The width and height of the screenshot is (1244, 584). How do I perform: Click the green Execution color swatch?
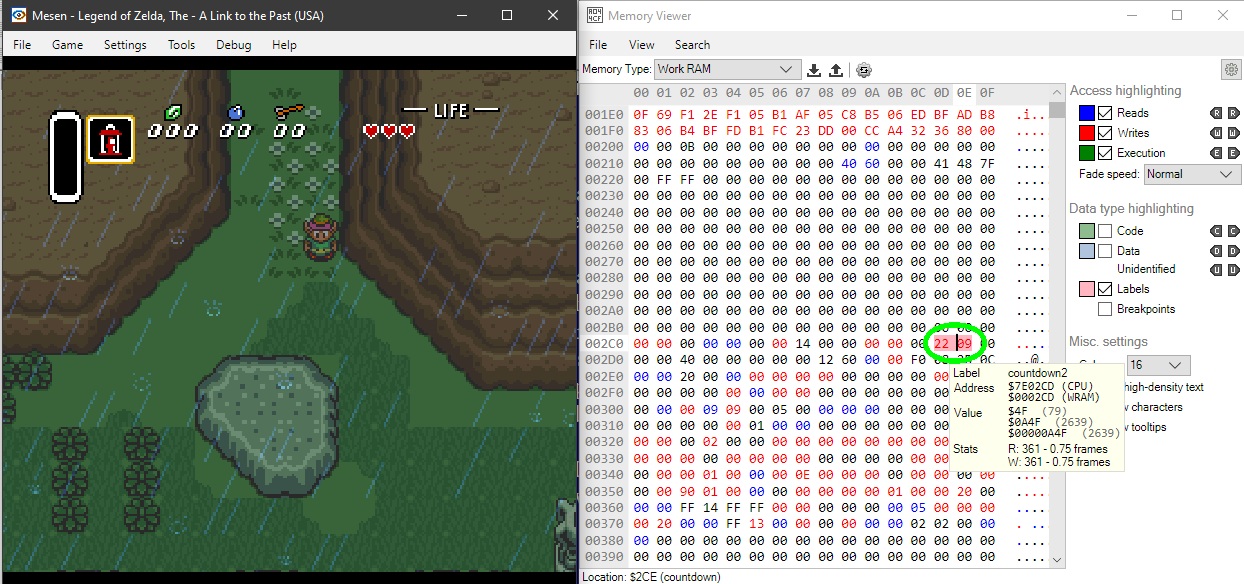click(x=1087, y=153)
